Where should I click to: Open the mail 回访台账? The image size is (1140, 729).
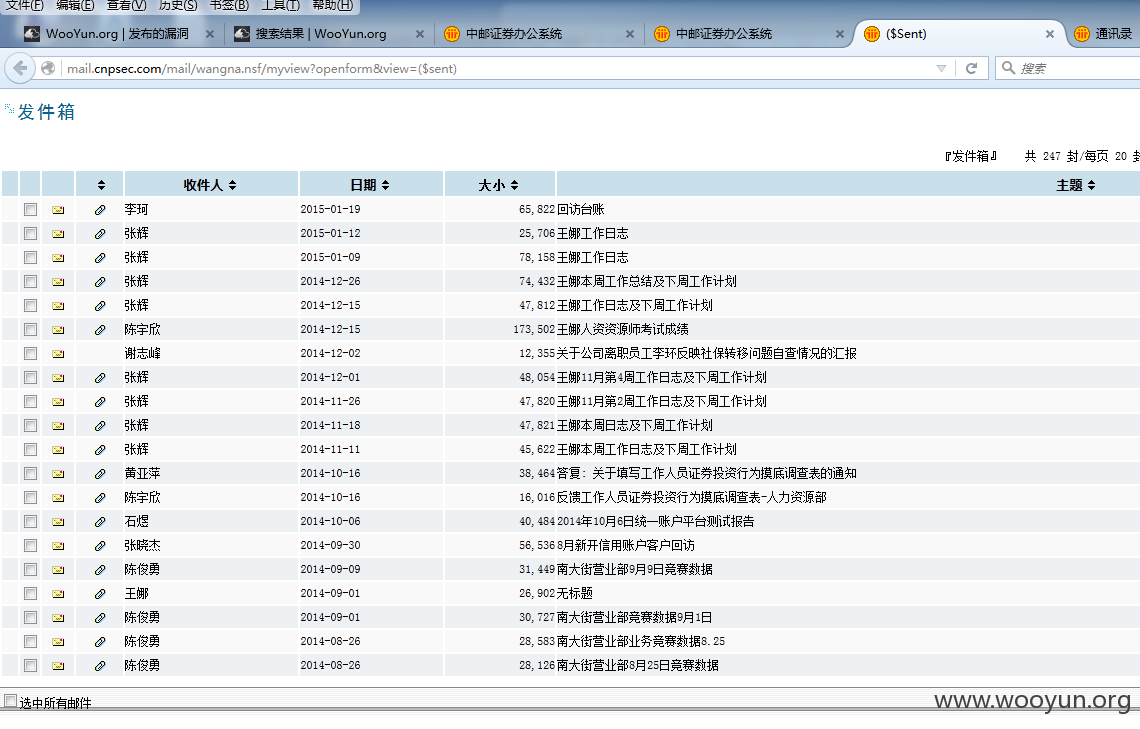[580, 209]
